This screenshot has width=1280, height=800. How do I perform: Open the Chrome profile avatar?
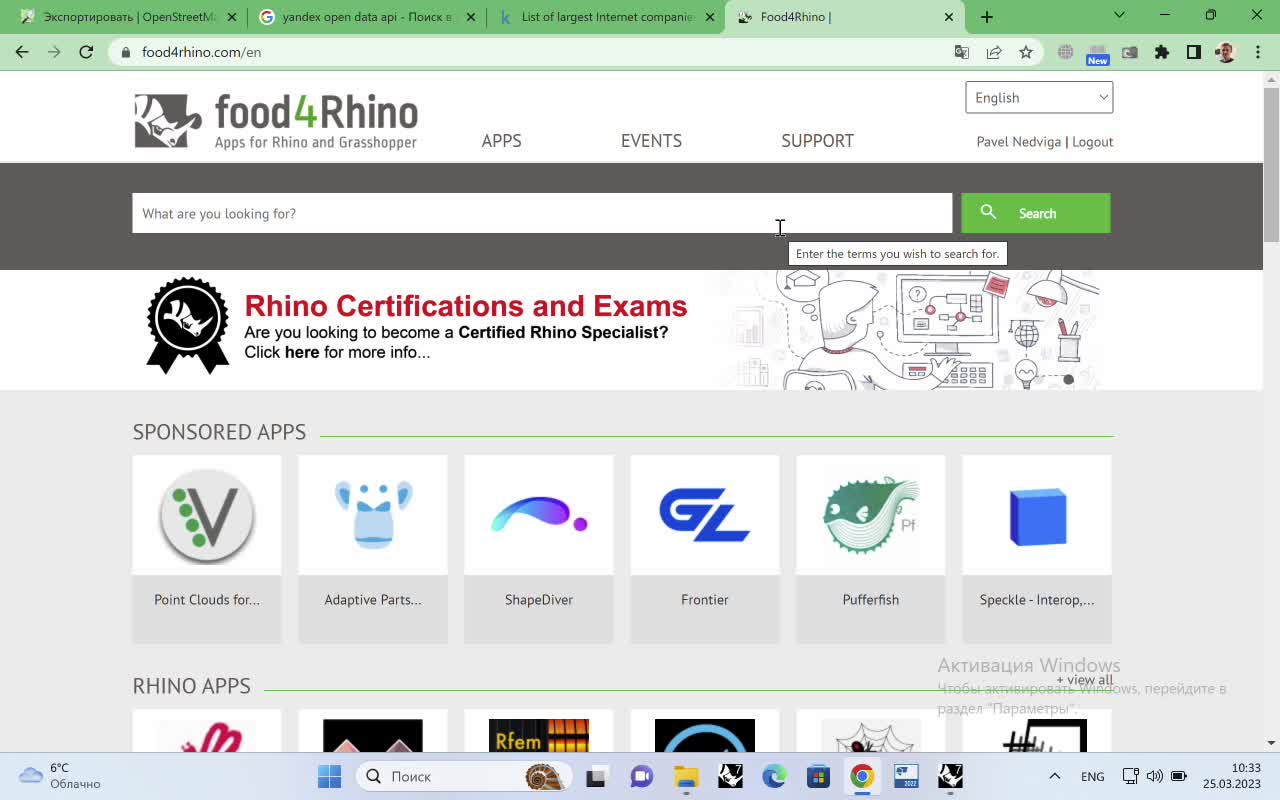coord(1226,52)
